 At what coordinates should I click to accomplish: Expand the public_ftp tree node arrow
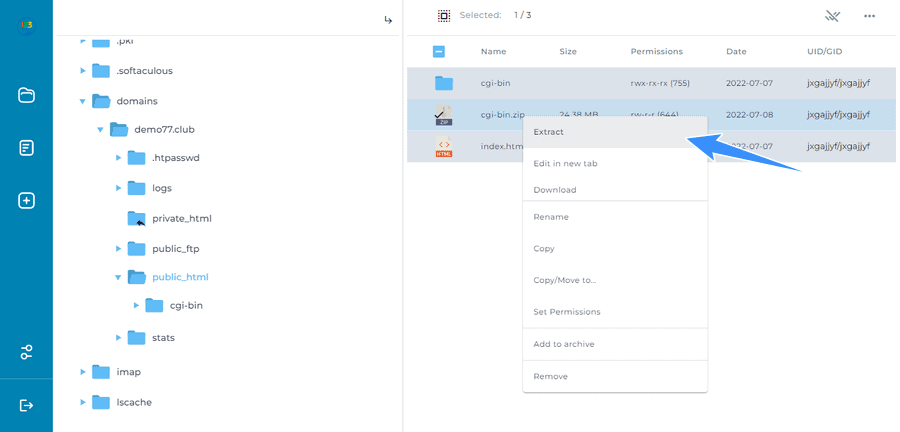tap(119, 249)
